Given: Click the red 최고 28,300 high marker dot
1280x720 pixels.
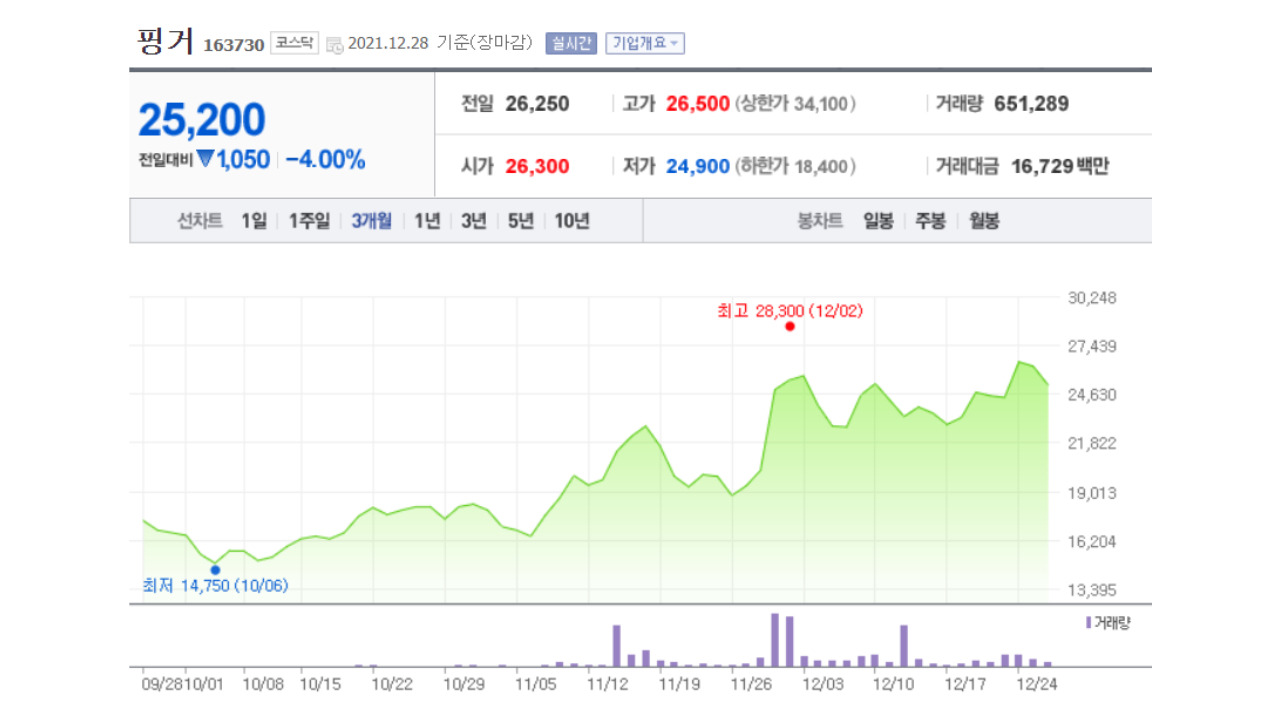Looking at the screenshot, I should 790,326.
